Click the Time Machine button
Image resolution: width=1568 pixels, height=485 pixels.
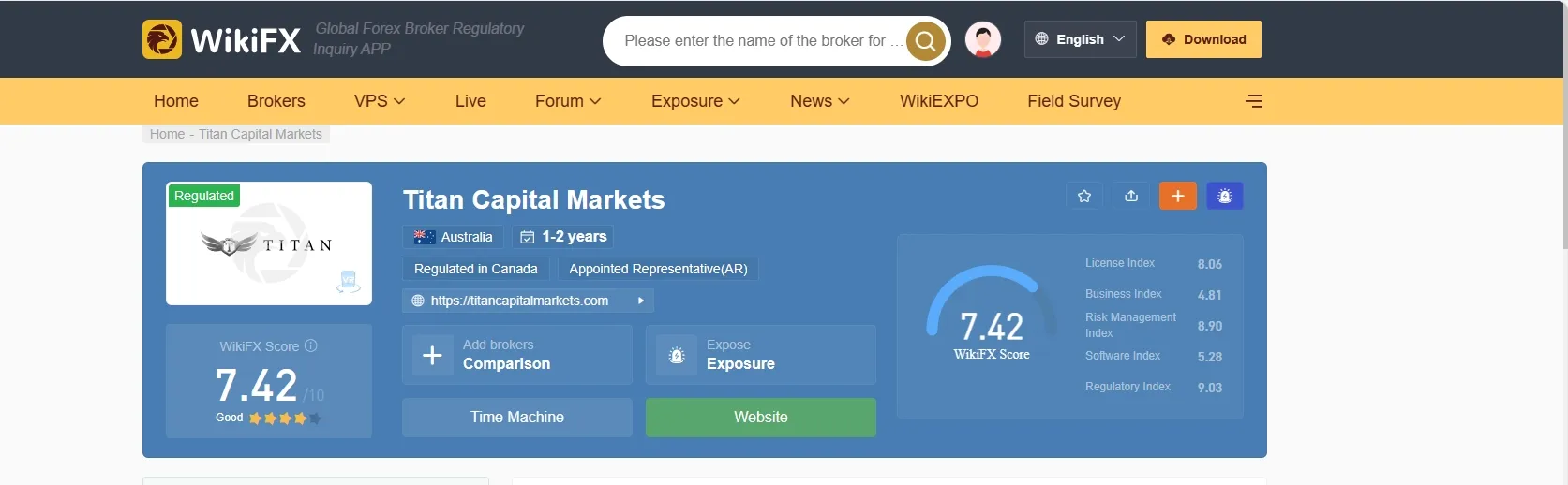517,418
